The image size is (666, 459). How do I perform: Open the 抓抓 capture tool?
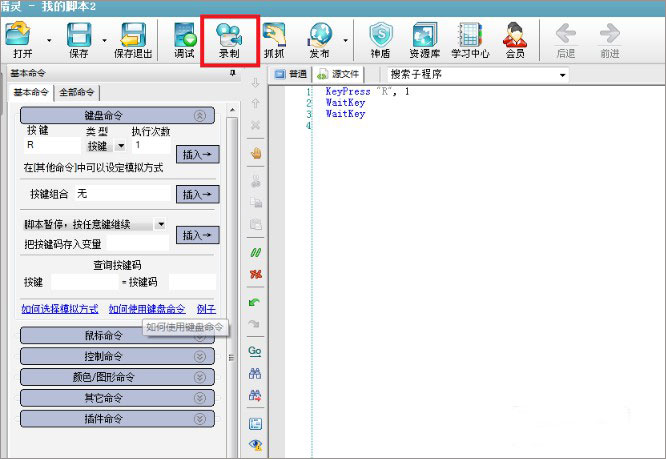point(272,41)
